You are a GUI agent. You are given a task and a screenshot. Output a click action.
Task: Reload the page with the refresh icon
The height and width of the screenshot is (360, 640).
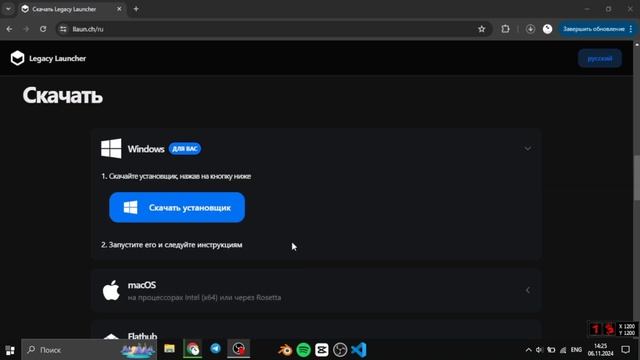pyautogui.click(x=43, y=29)
